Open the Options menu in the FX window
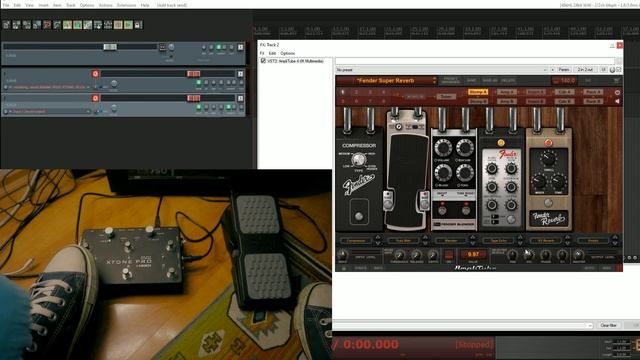 287,53
